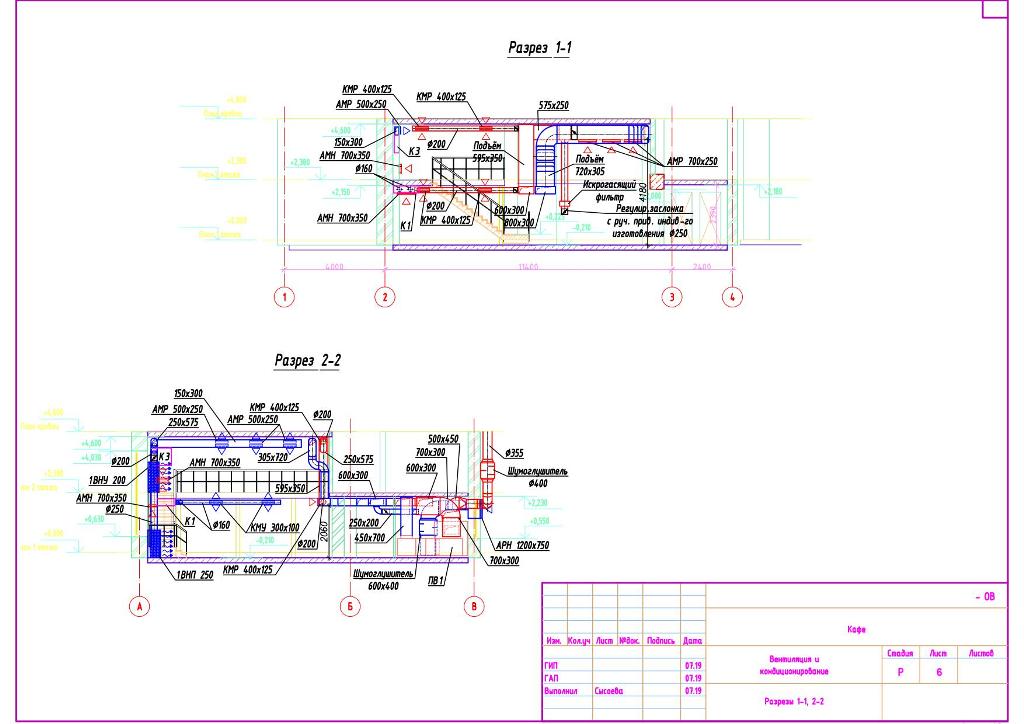
Task: Click the 'Подпись' column header
Action: pyautogui.click(x=661, y=641)
